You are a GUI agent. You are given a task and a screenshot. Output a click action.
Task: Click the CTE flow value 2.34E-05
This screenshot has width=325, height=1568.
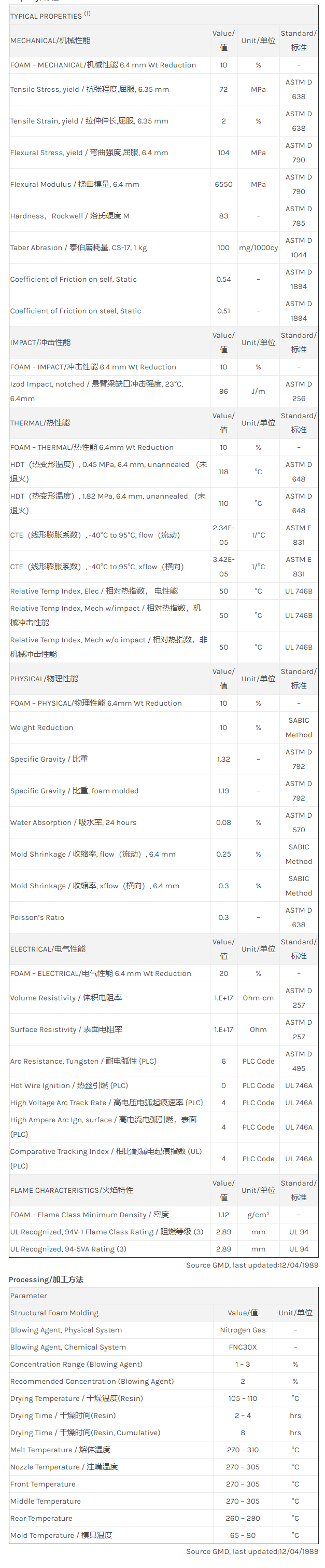click(x=223, y=535)
